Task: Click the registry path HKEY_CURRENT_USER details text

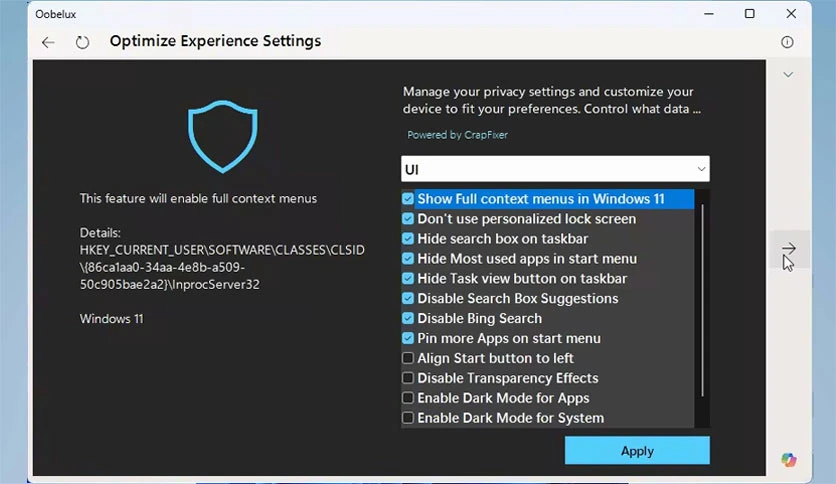Action: (222, 267)
